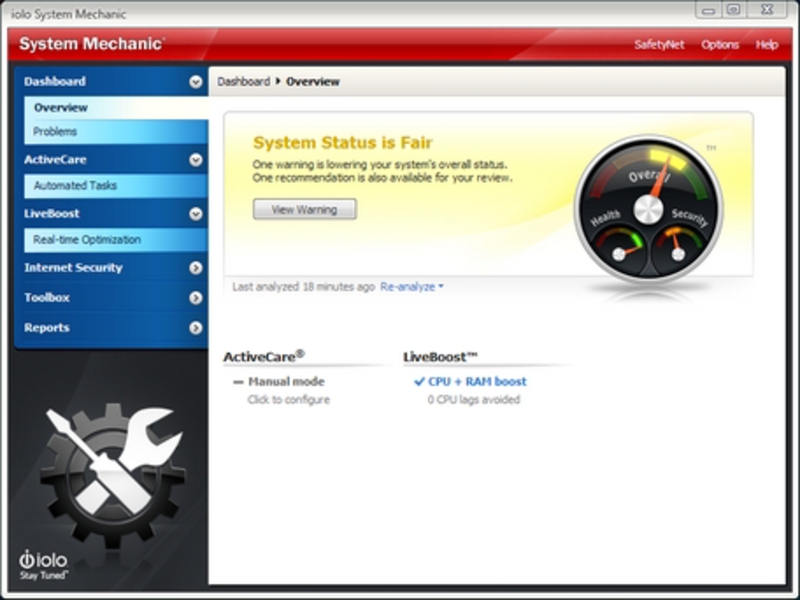Click CPU + RAM boost link
Viewport: 800px width, 600px height.
point(477,382)
